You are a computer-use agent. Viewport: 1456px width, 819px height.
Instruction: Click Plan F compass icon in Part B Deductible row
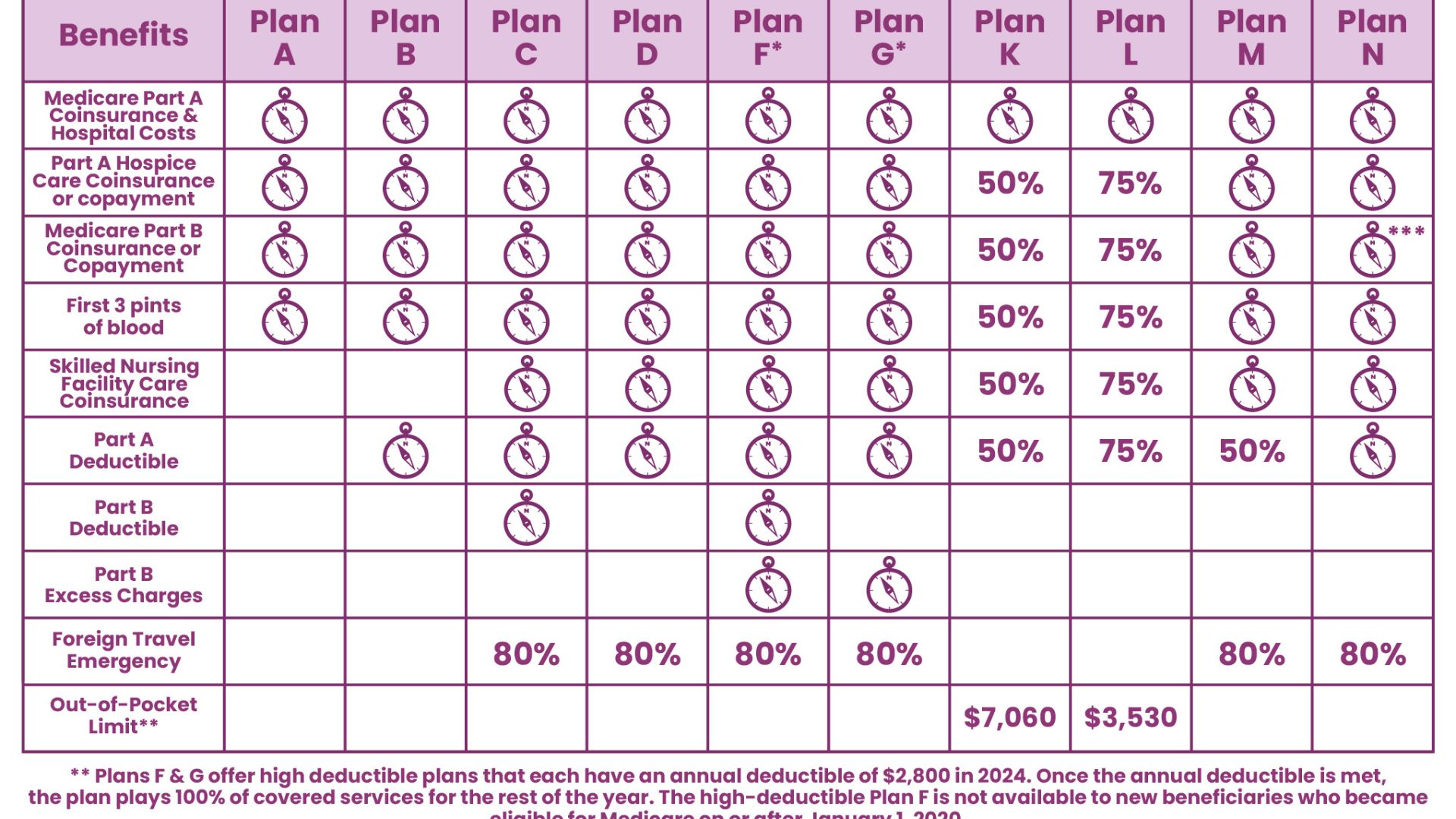click(x=768, y=519)
